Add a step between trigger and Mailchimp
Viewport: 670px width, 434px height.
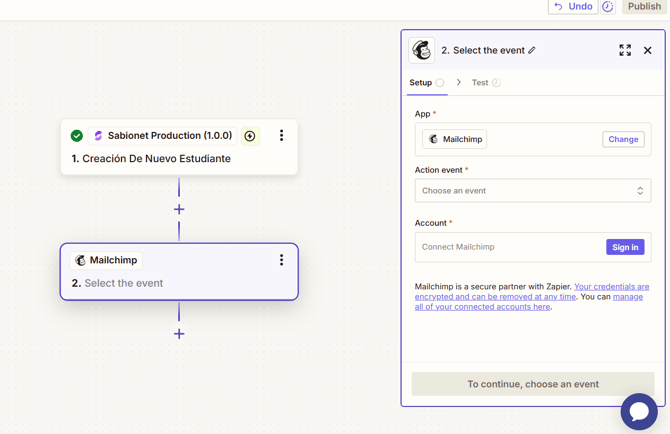tap(179, 209)
